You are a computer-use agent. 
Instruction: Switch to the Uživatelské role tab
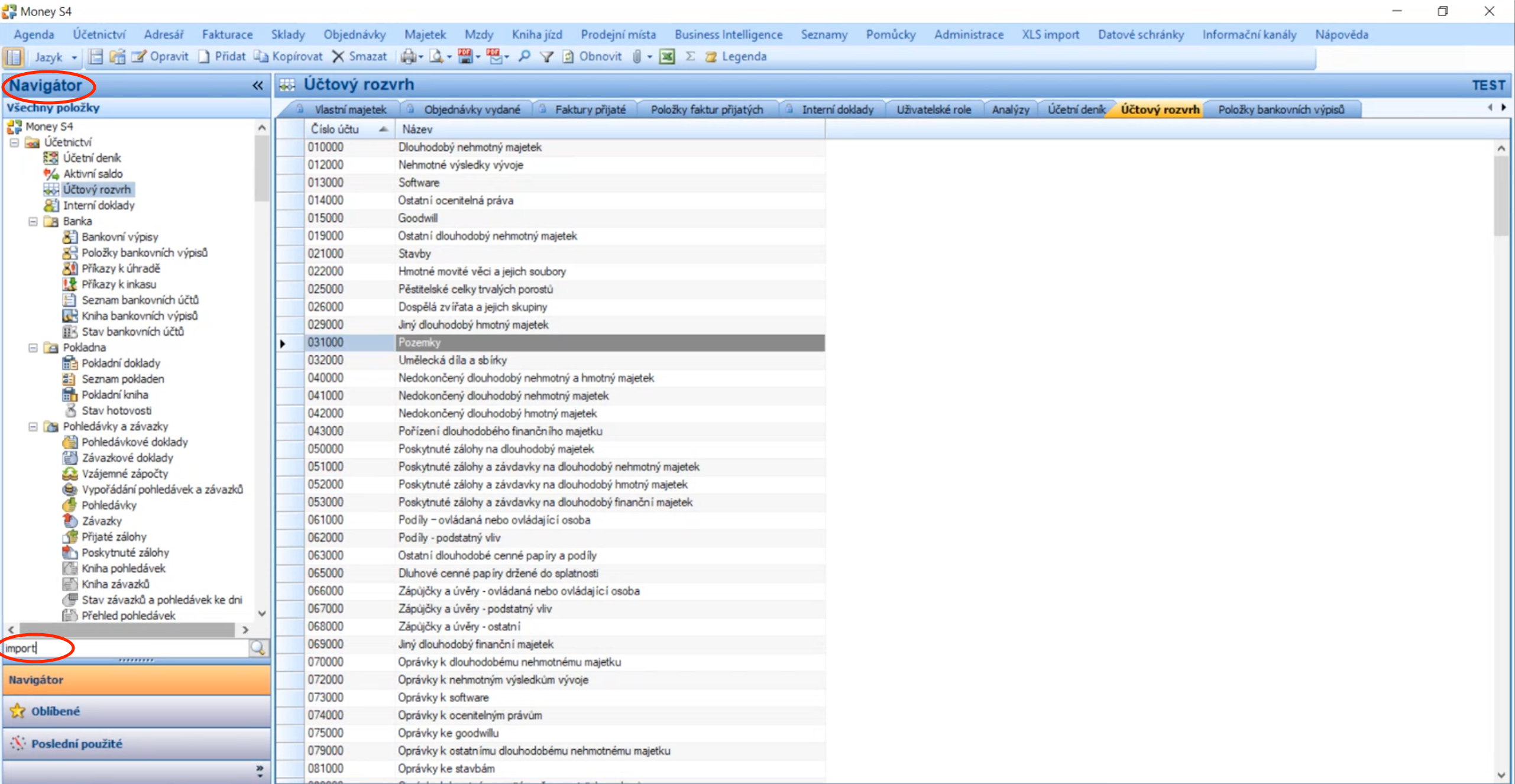click(x=933, y=109)
